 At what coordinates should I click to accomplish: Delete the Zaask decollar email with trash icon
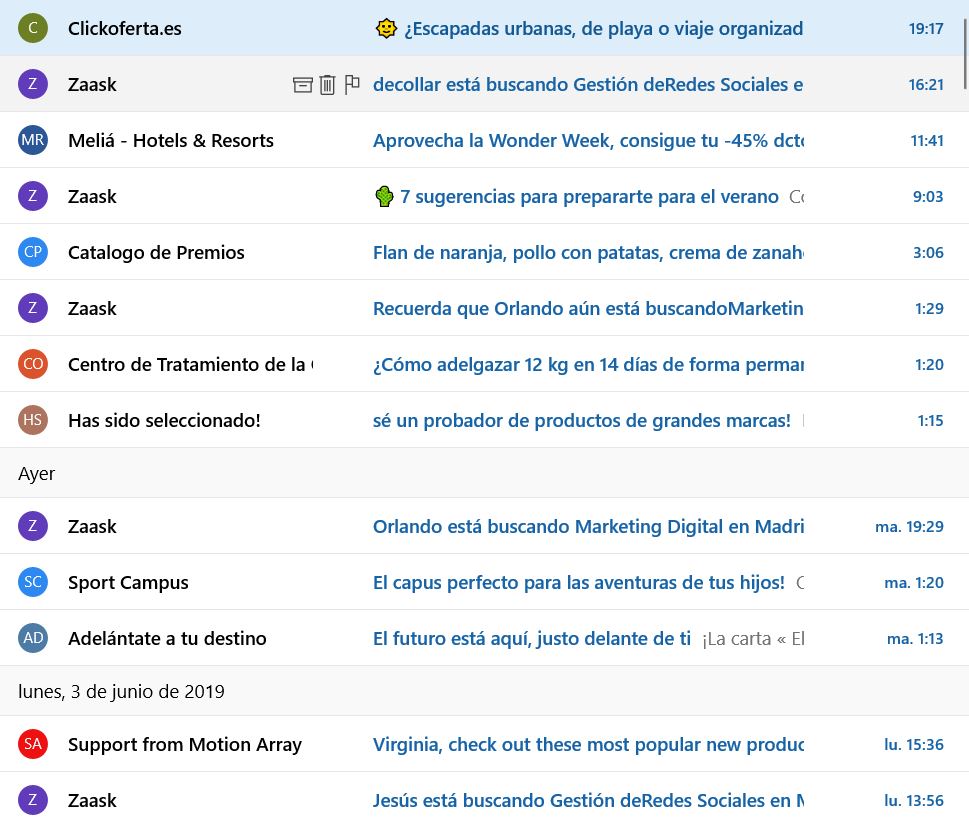[328, 85]
